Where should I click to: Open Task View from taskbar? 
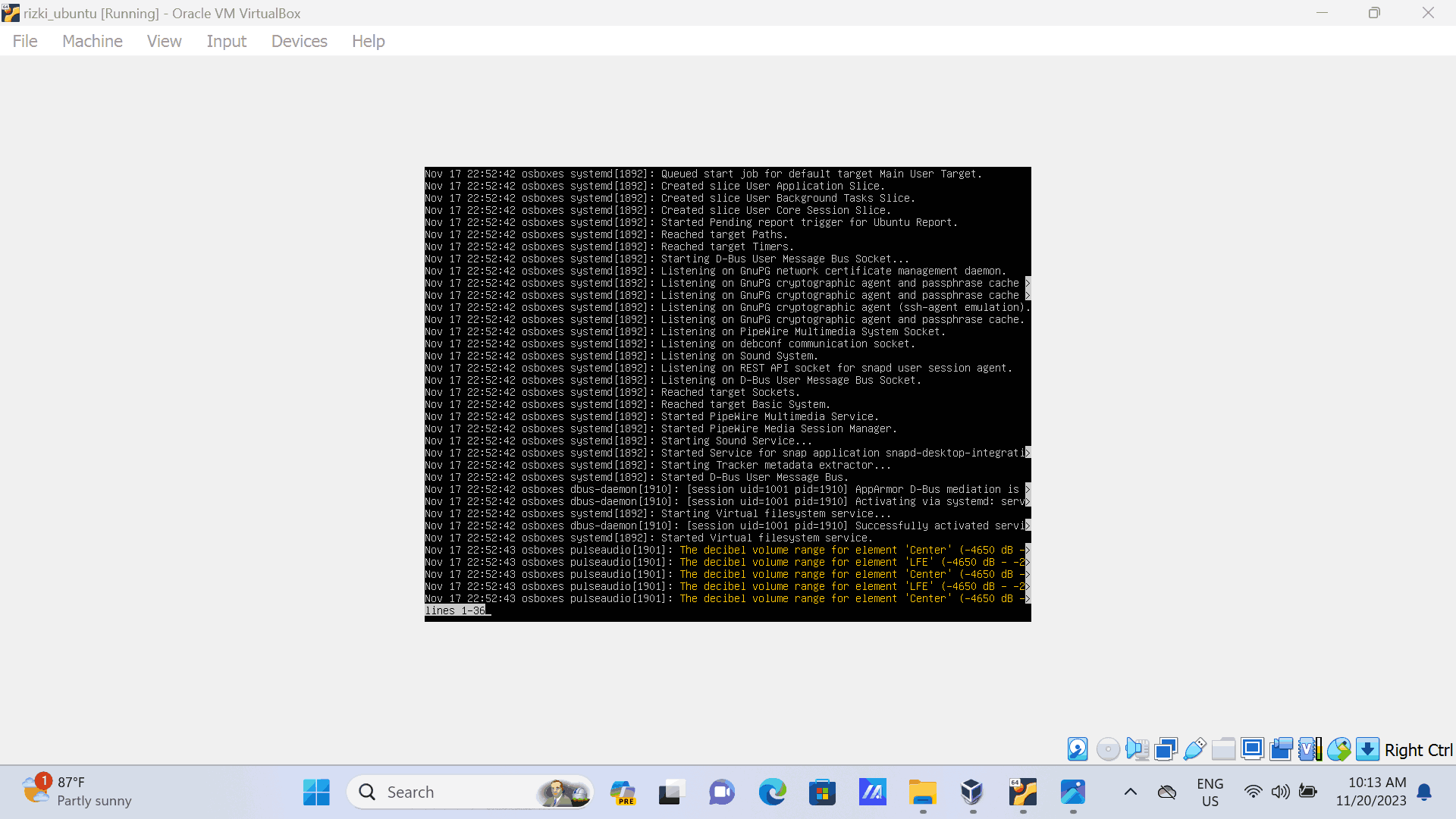point(671,792)
